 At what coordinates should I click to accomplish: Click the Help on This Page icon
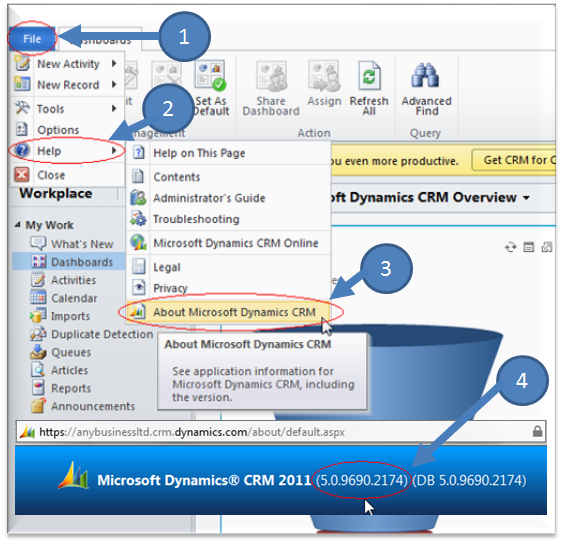pos(138,153)
